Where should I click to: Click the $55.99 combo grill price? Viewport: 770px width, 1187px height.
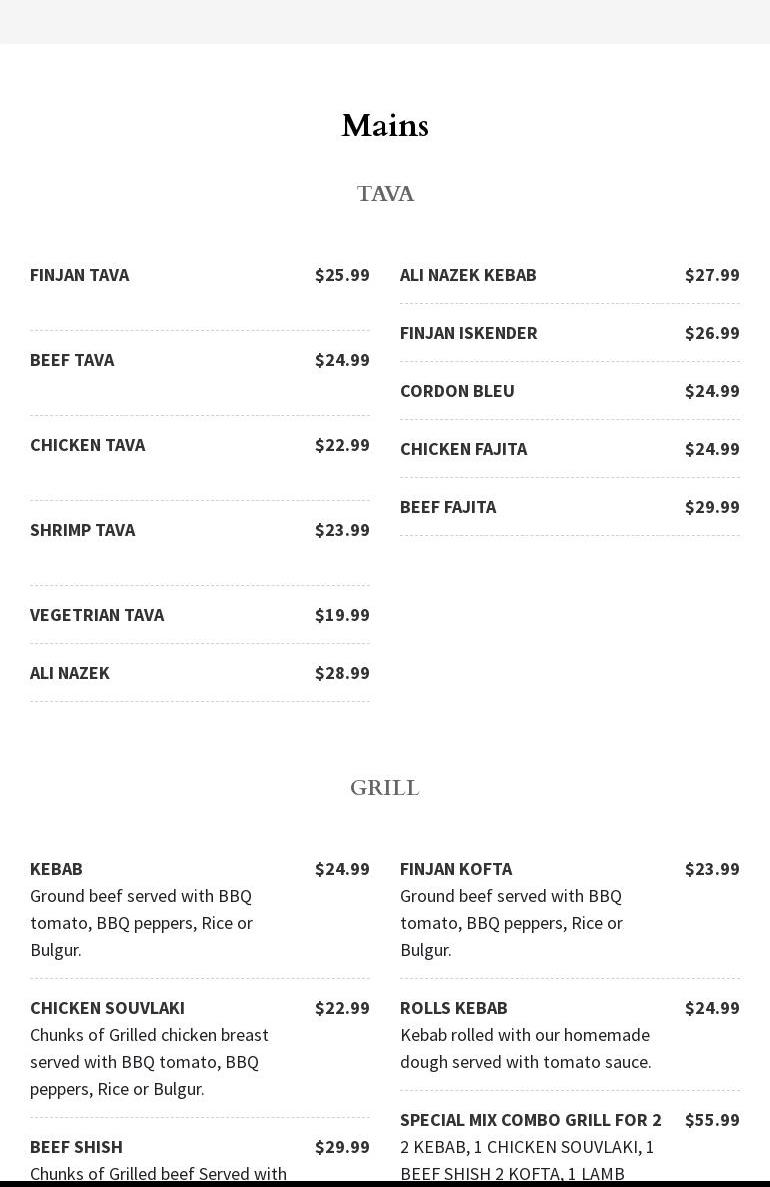click(x=712, y=1120)
